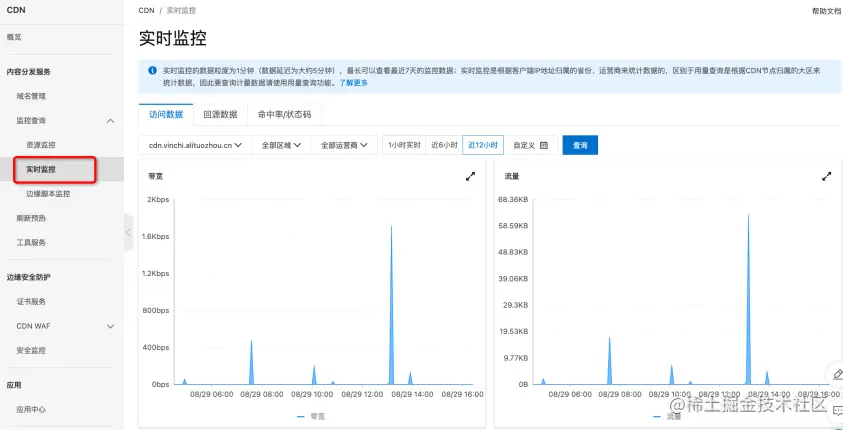Expand the 流量 chart to fullscreen
Viewport: 843px width, 430px height.
[827, 176]
